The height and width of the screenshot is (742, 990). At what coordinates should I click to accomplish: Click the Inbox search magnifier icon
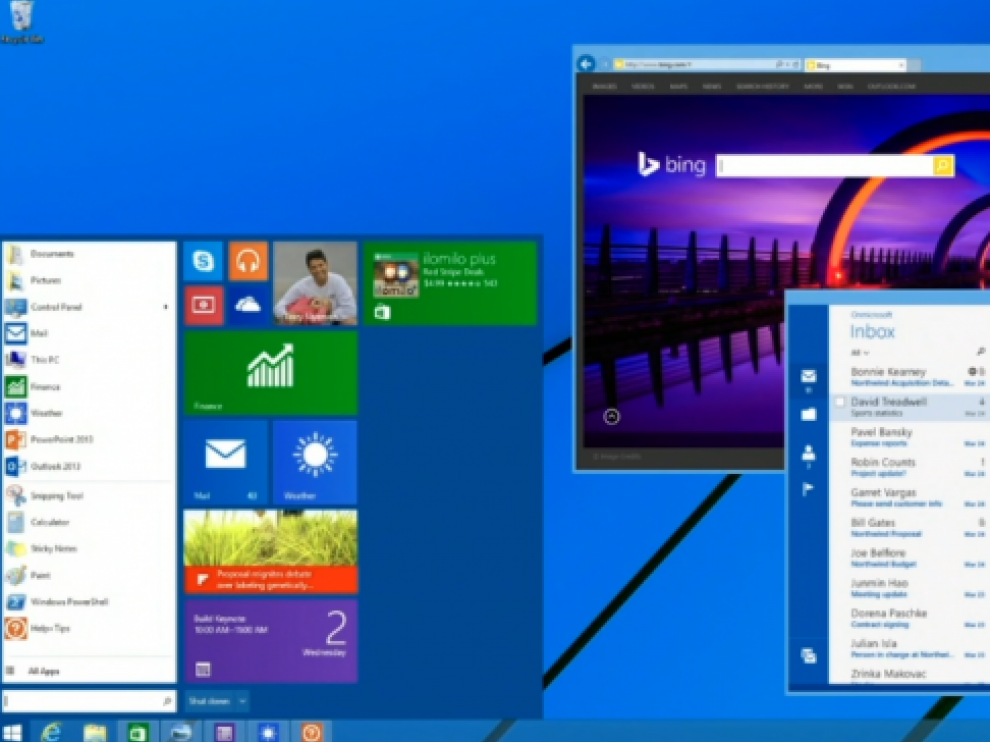pyautogui.click(x=981, y=351)
